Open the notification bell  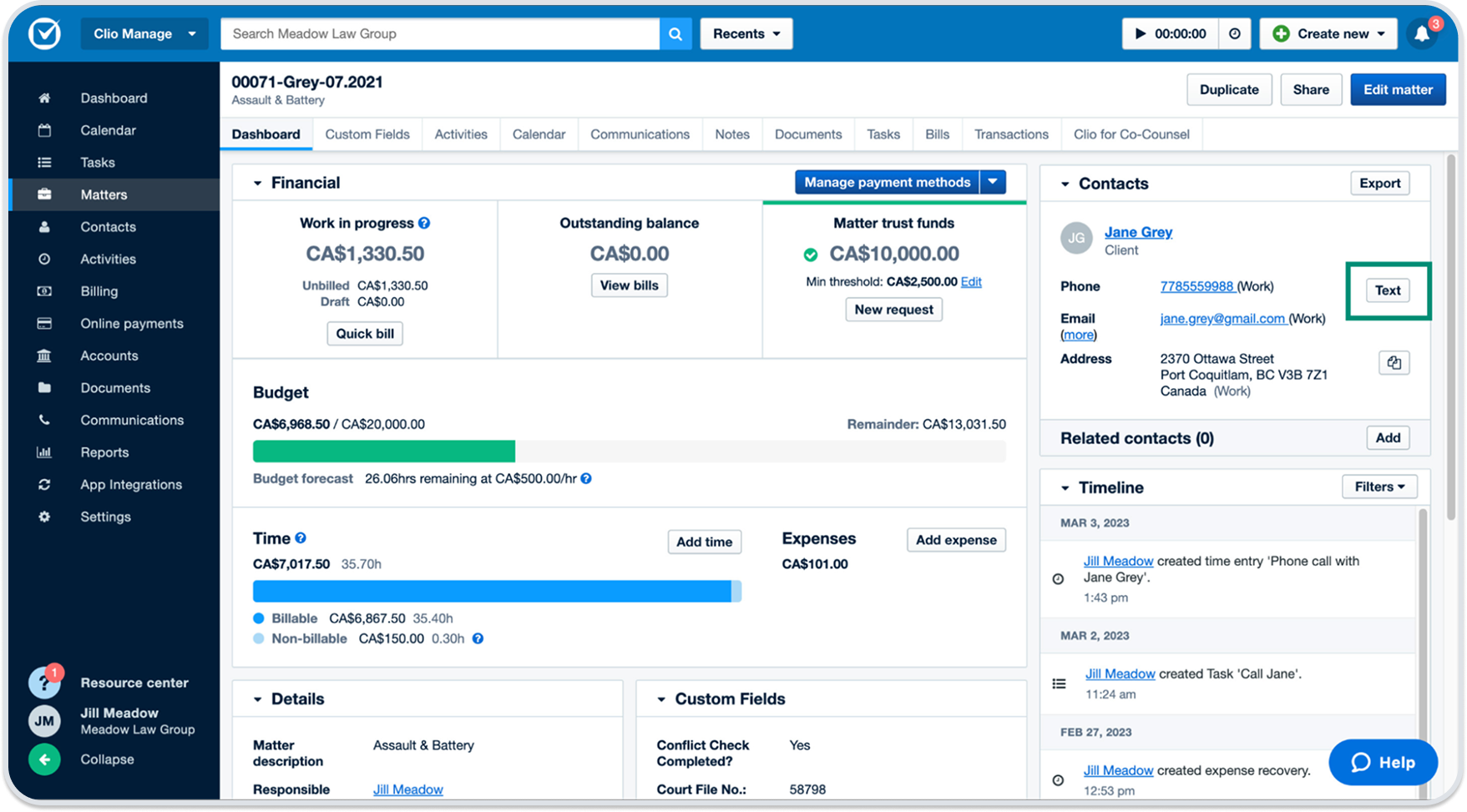pos(1422,33)
